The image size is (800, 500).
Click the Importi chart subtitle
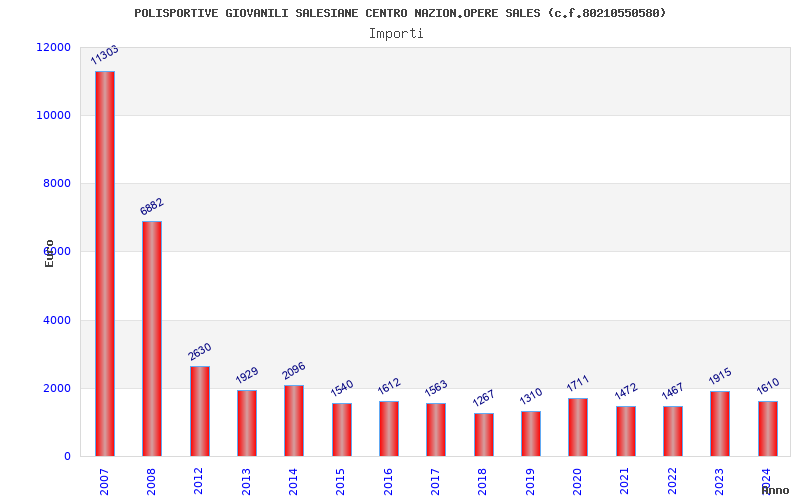point(396,34)
